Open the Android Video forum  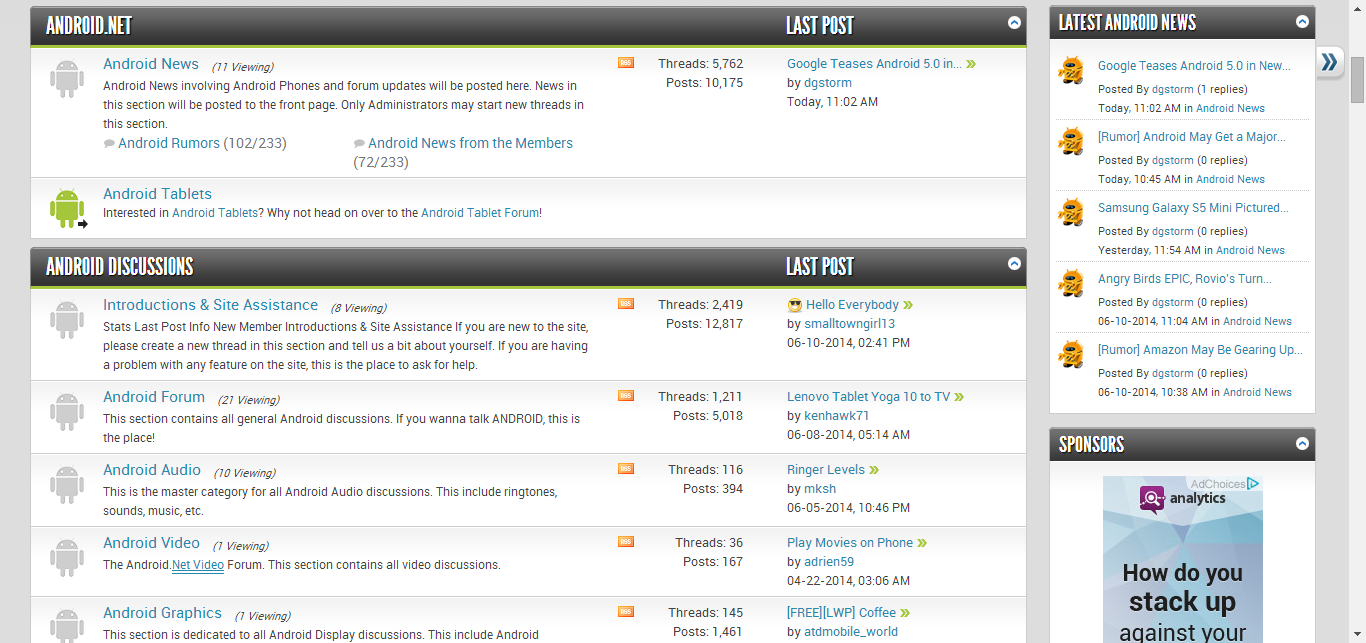point(151,543)
